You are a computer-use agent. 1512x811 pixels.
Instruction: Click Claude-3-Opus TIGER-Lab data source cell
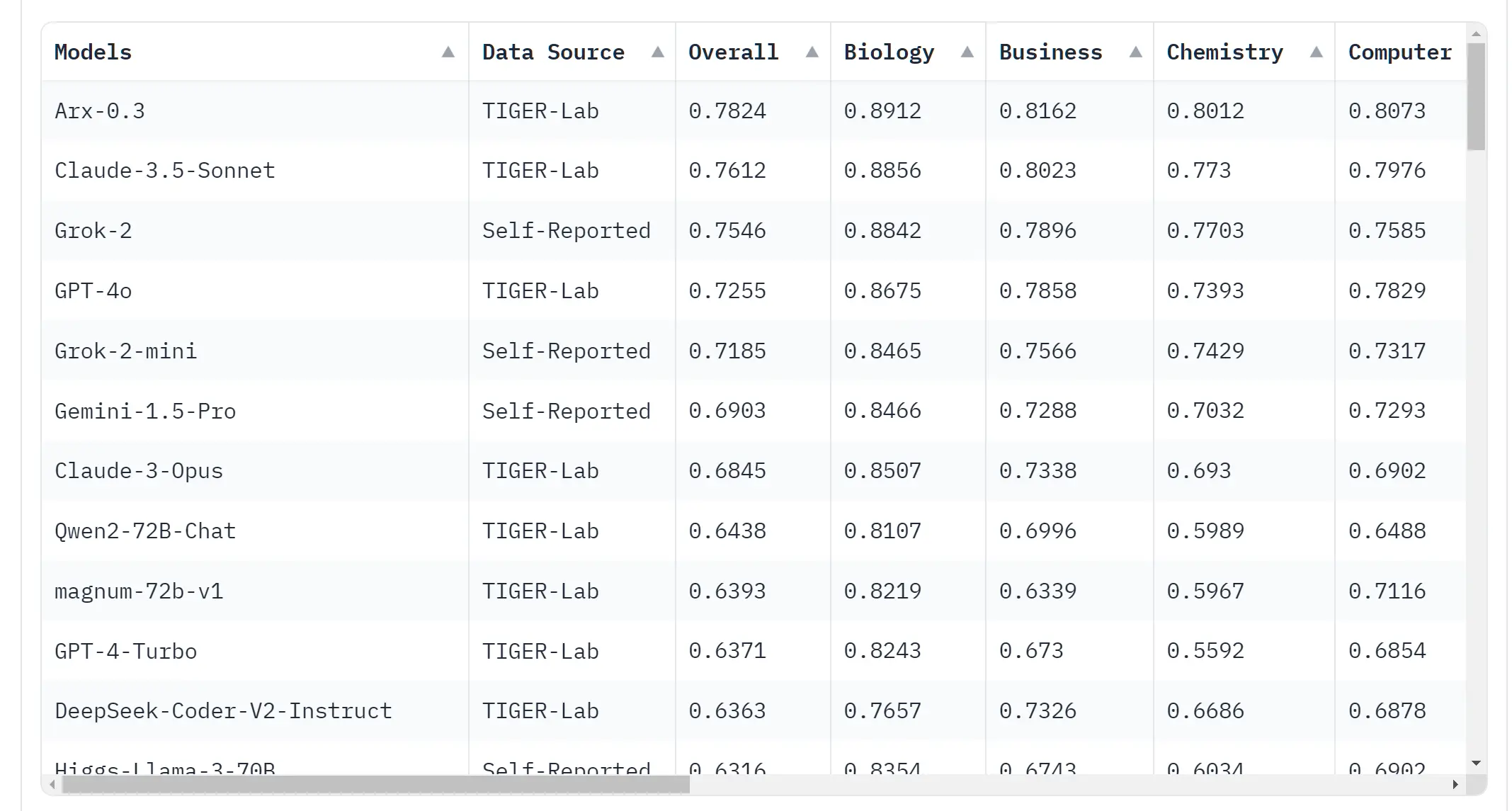pyautogui.click(x=572, y=471)
